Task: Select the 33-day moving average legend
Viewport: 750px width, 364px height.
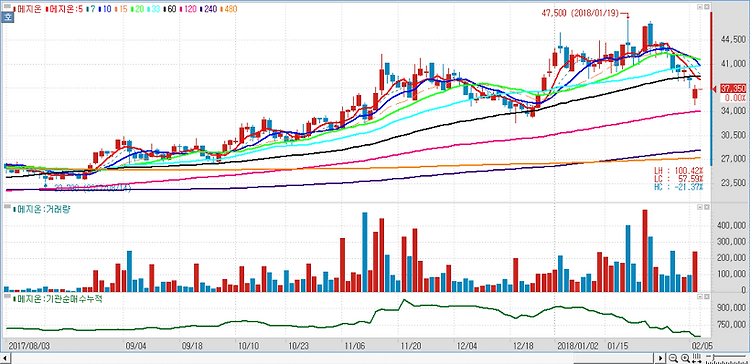Action: (x=153, y=9)
